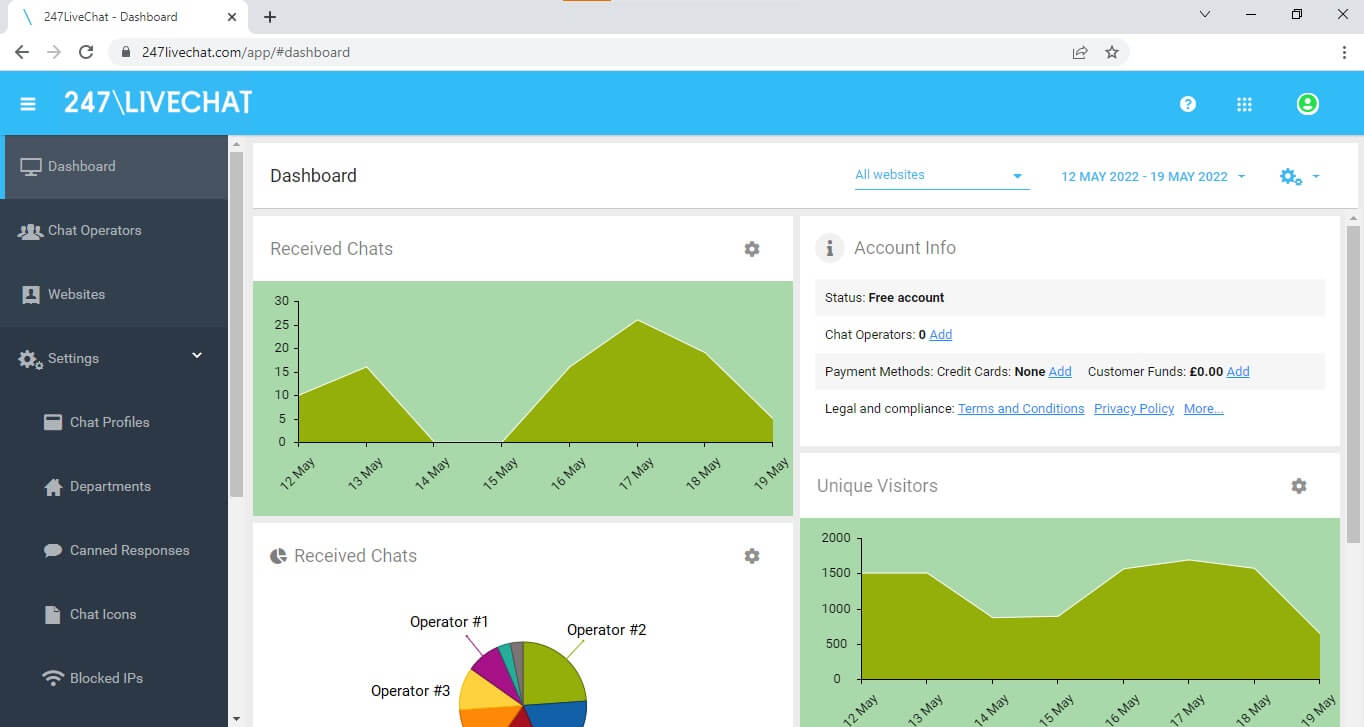Image resolution: width=1364 pixels, height=727 pixels.
Task: Open the All websites dropdown
Action: point(940,176)
